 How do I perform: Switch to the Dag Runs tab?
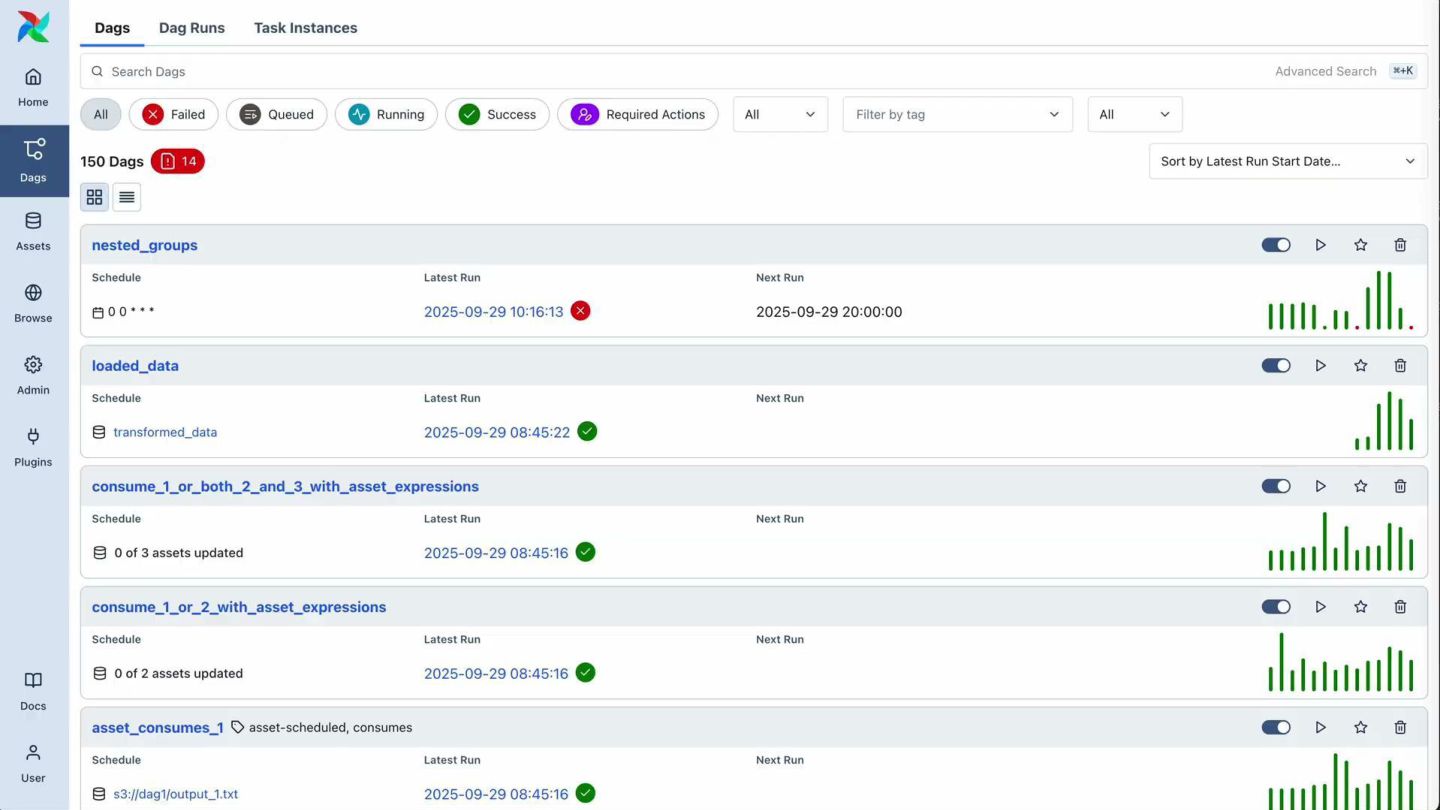(191, 28)
